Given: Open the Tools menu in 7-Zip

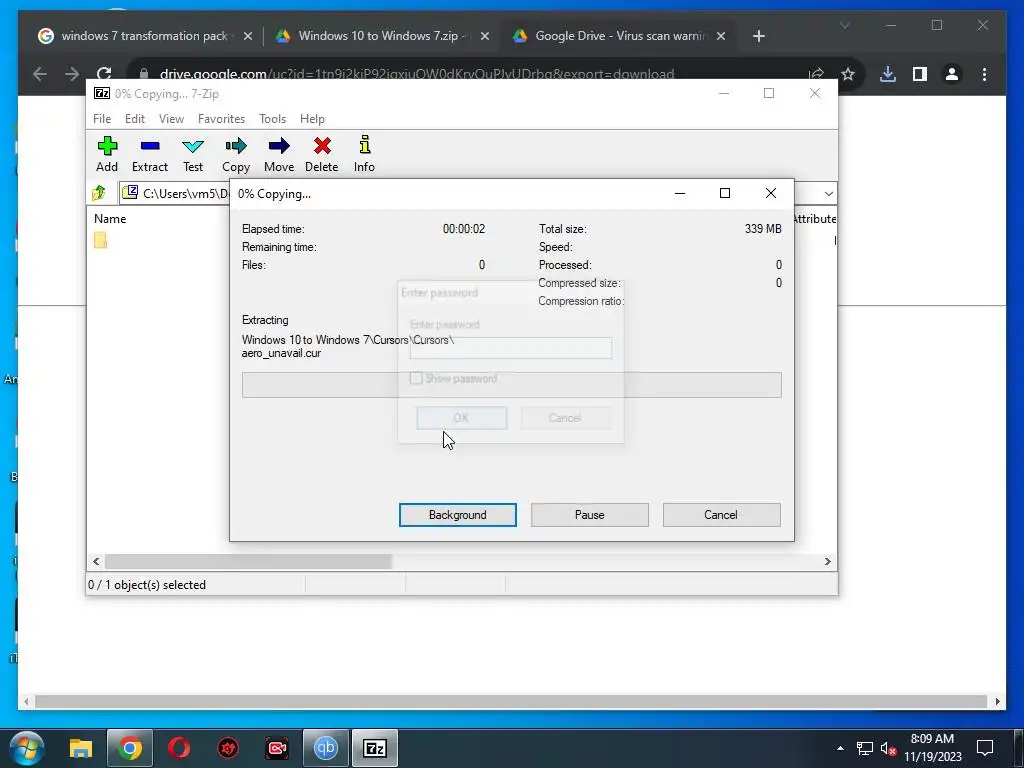Looking at the screenshot, I should (x=272, y=119).
